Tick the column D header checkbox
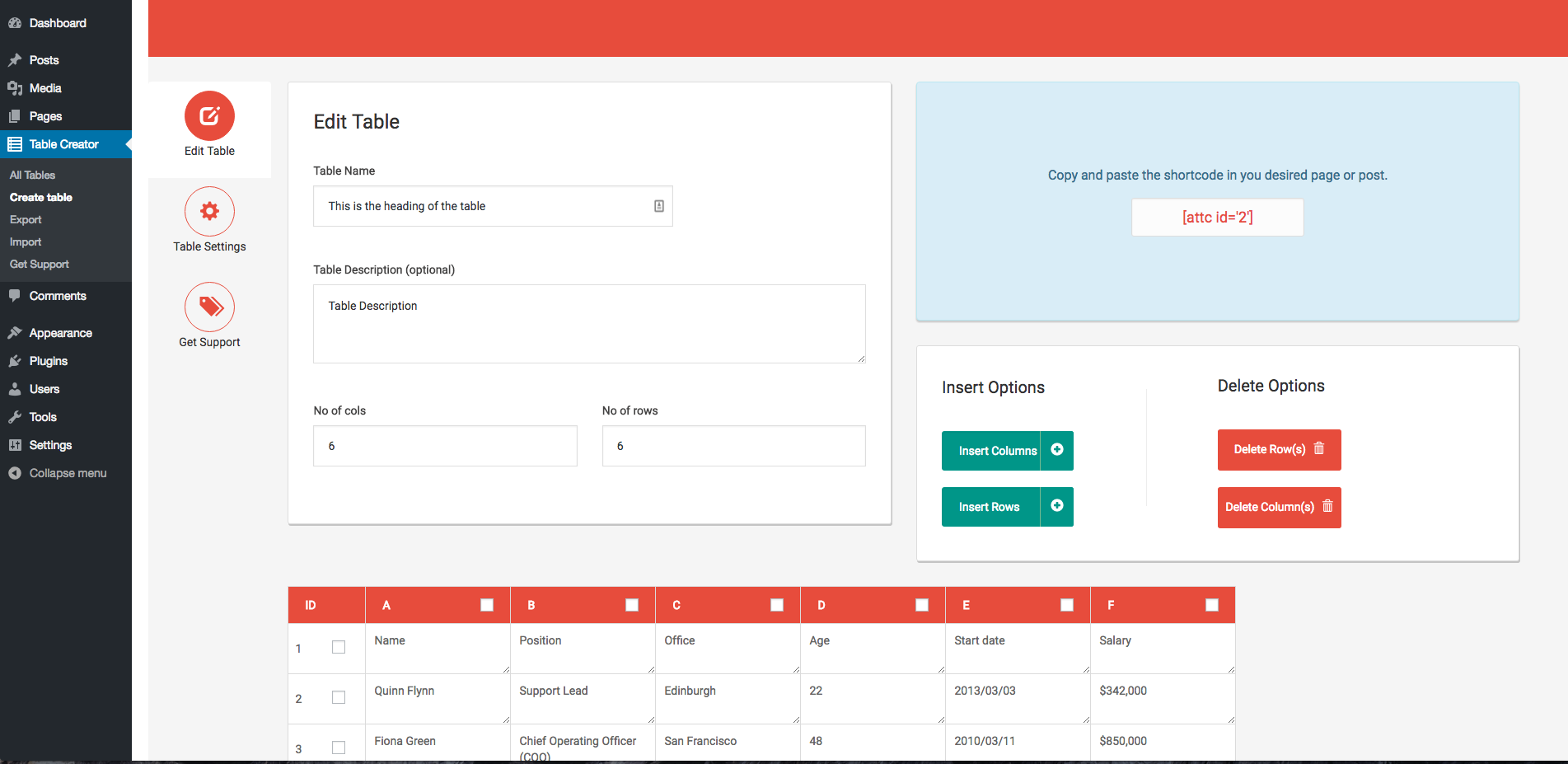This screenshot has width=1568, height=764. [x=922, y=605]
